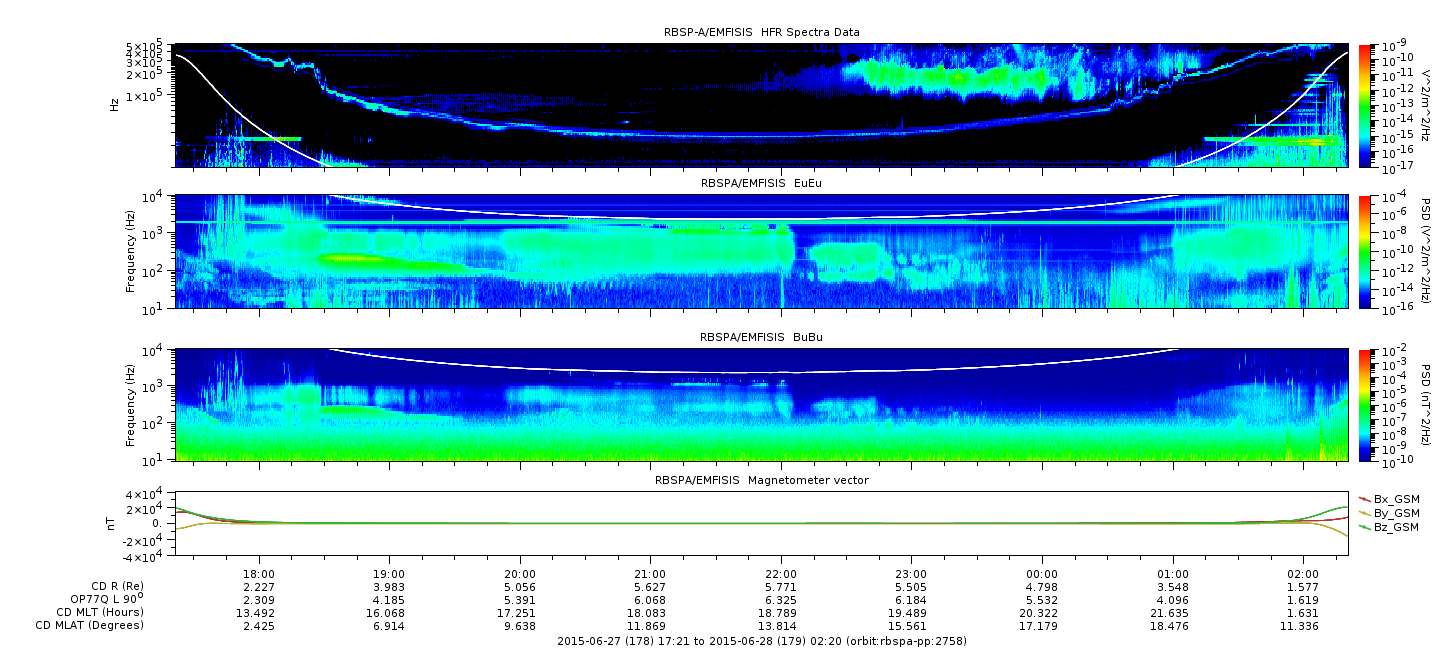Click the RBSPA/EMFISIS BuBu title

pyautogui.click(x=761, y=337)
